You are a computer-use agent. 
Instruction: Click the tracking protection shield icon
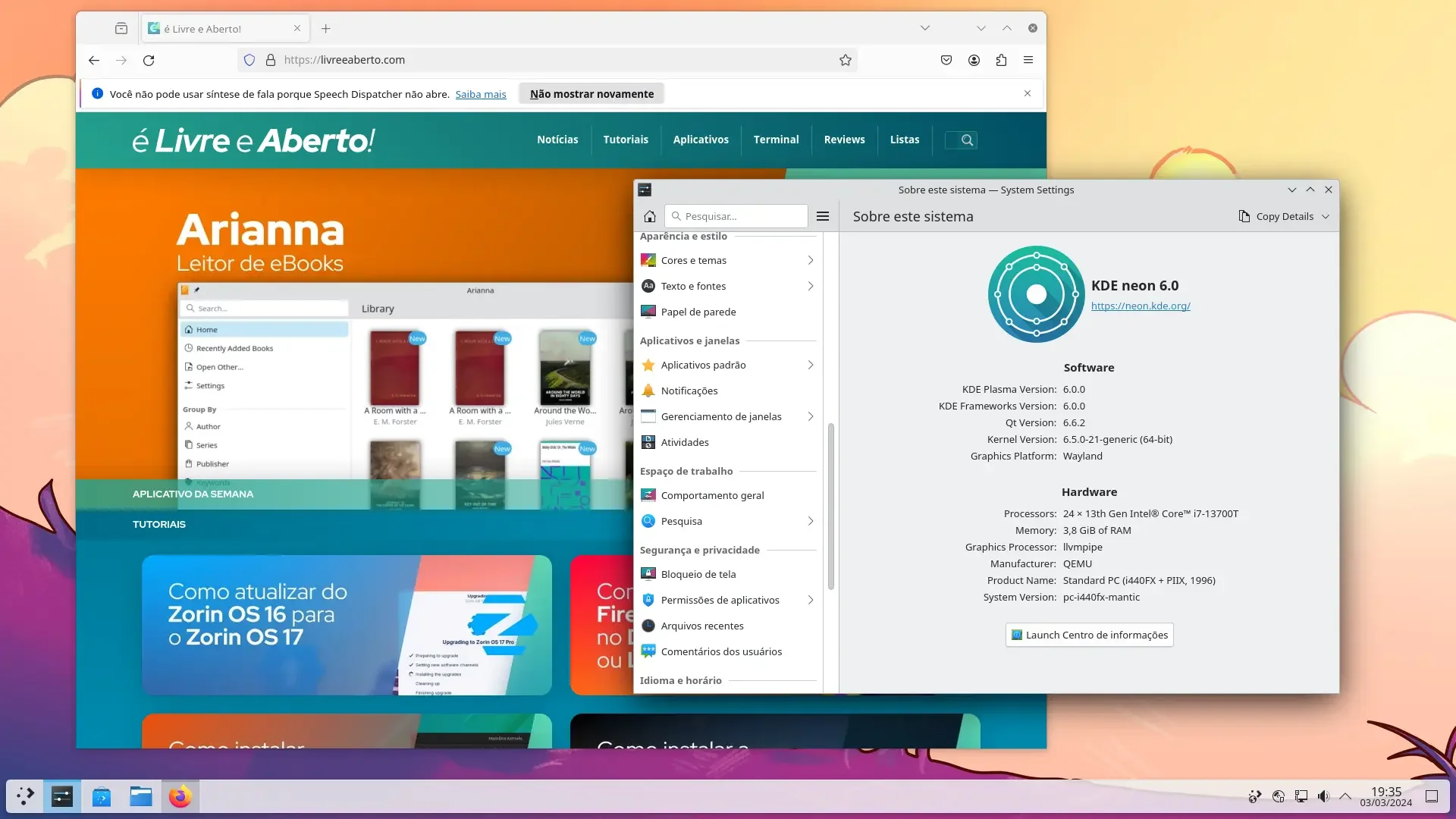(249, 60)
